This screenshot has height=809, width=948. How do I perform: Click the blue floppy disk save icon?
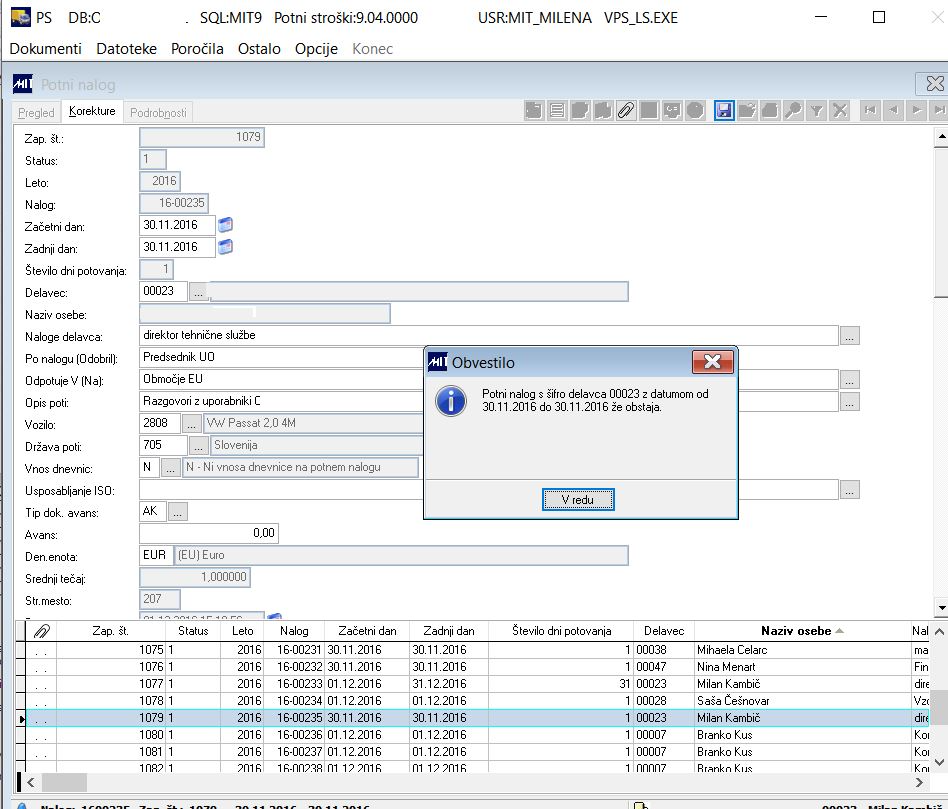[x=725, y=111]
